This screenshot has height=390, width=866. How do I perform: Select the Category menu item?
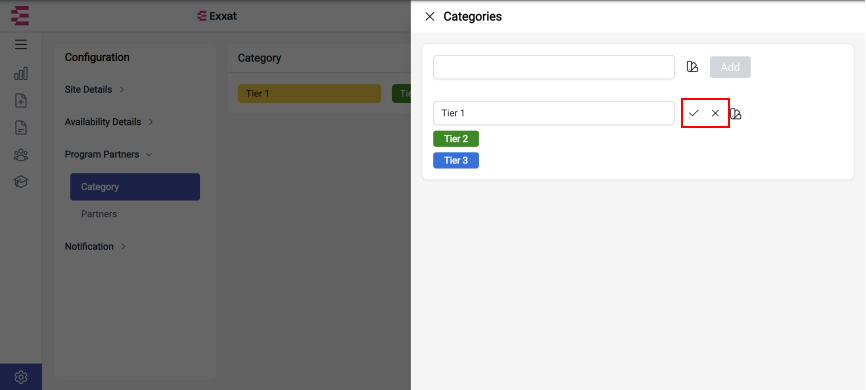[135, 187]
